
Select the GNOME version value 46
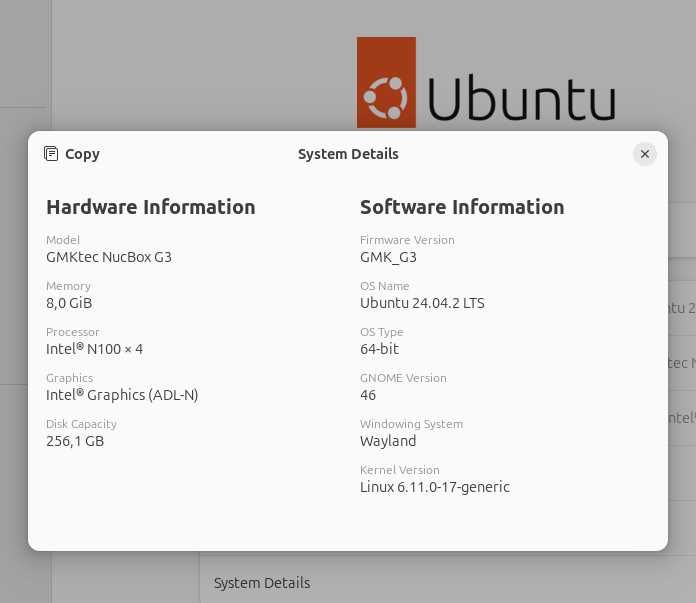368,395
